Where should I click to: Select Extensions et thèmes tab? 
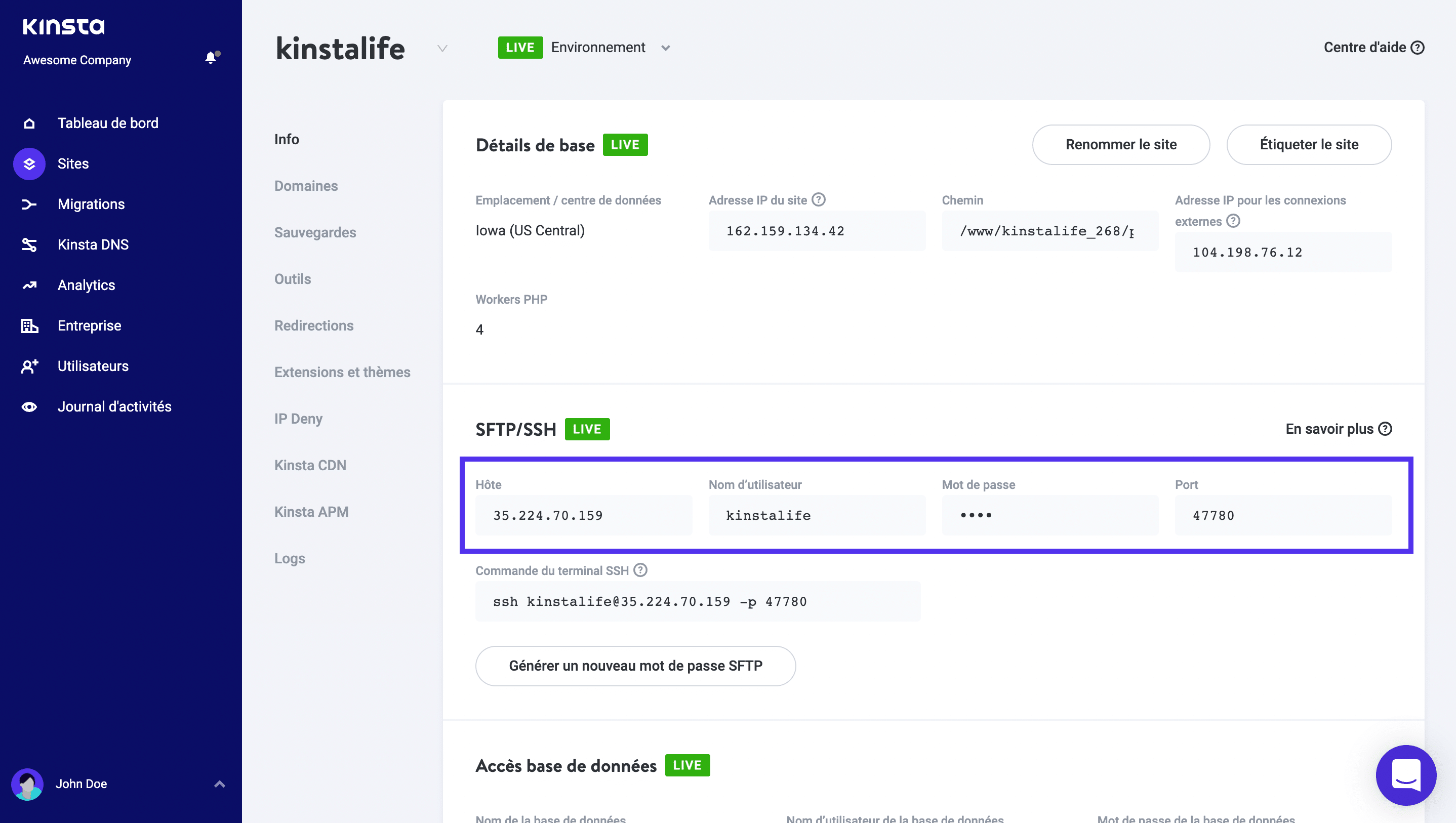tap(343, 372)
